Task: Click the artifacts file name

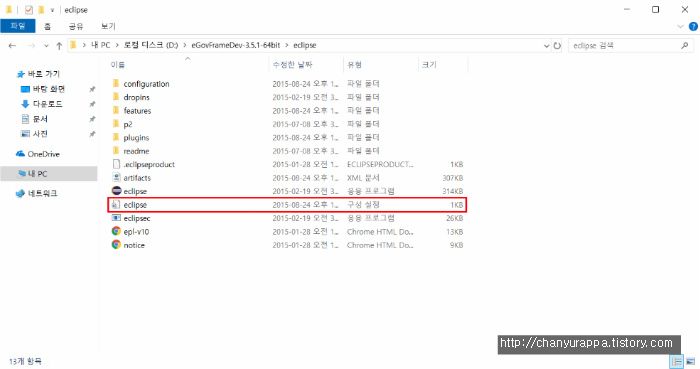Action: [137, 178]
